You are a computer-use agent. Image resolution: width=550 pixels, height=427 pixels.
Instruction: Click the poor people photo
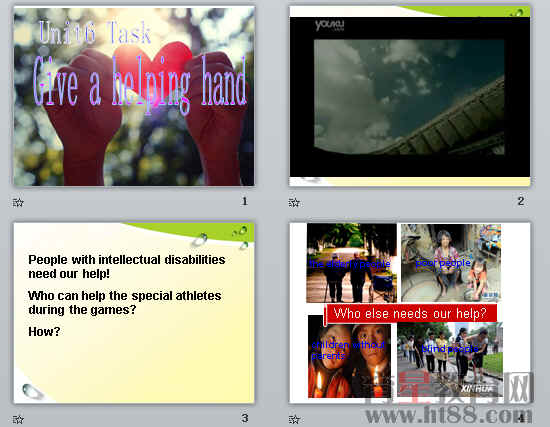(x=451, y=263)
